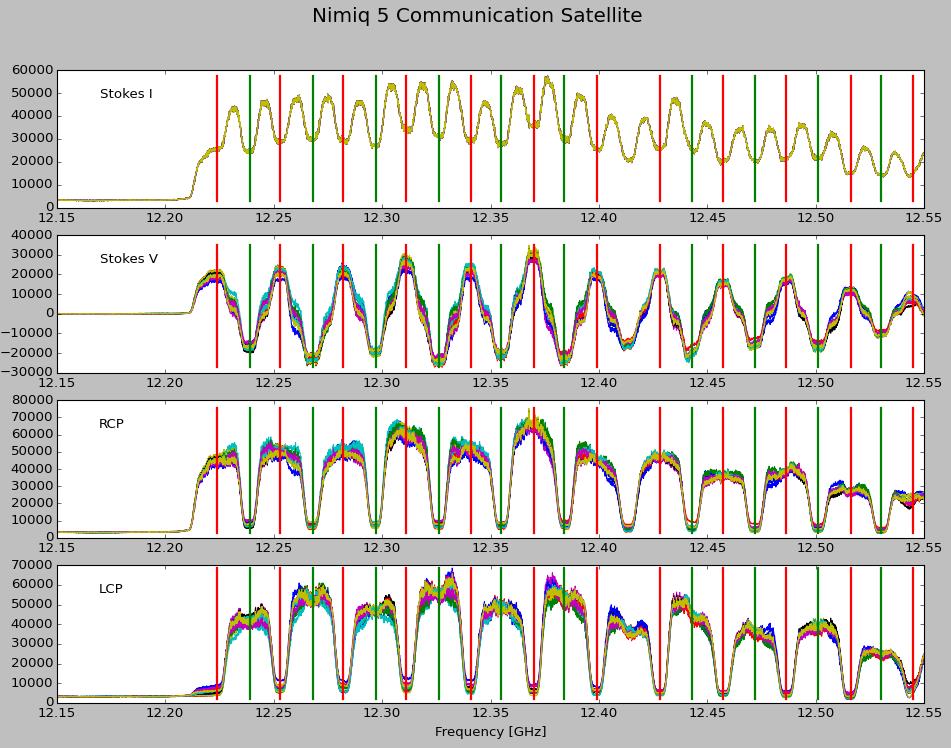This screenshot has height=748, width=951.
Task: Click the "LCP" panel label
Action: pos(111,589)
